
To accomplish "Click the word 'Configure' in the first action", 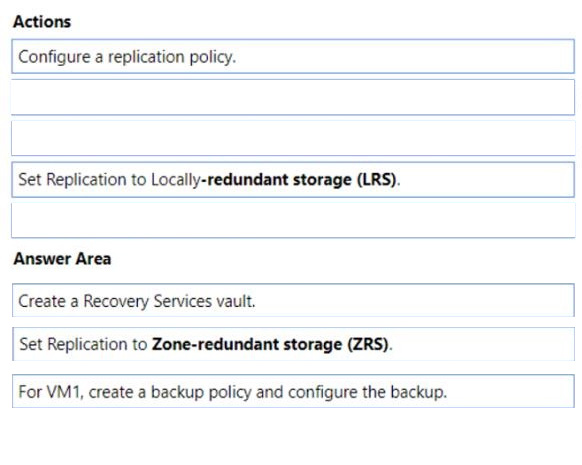I will click(x=54, y=58).
